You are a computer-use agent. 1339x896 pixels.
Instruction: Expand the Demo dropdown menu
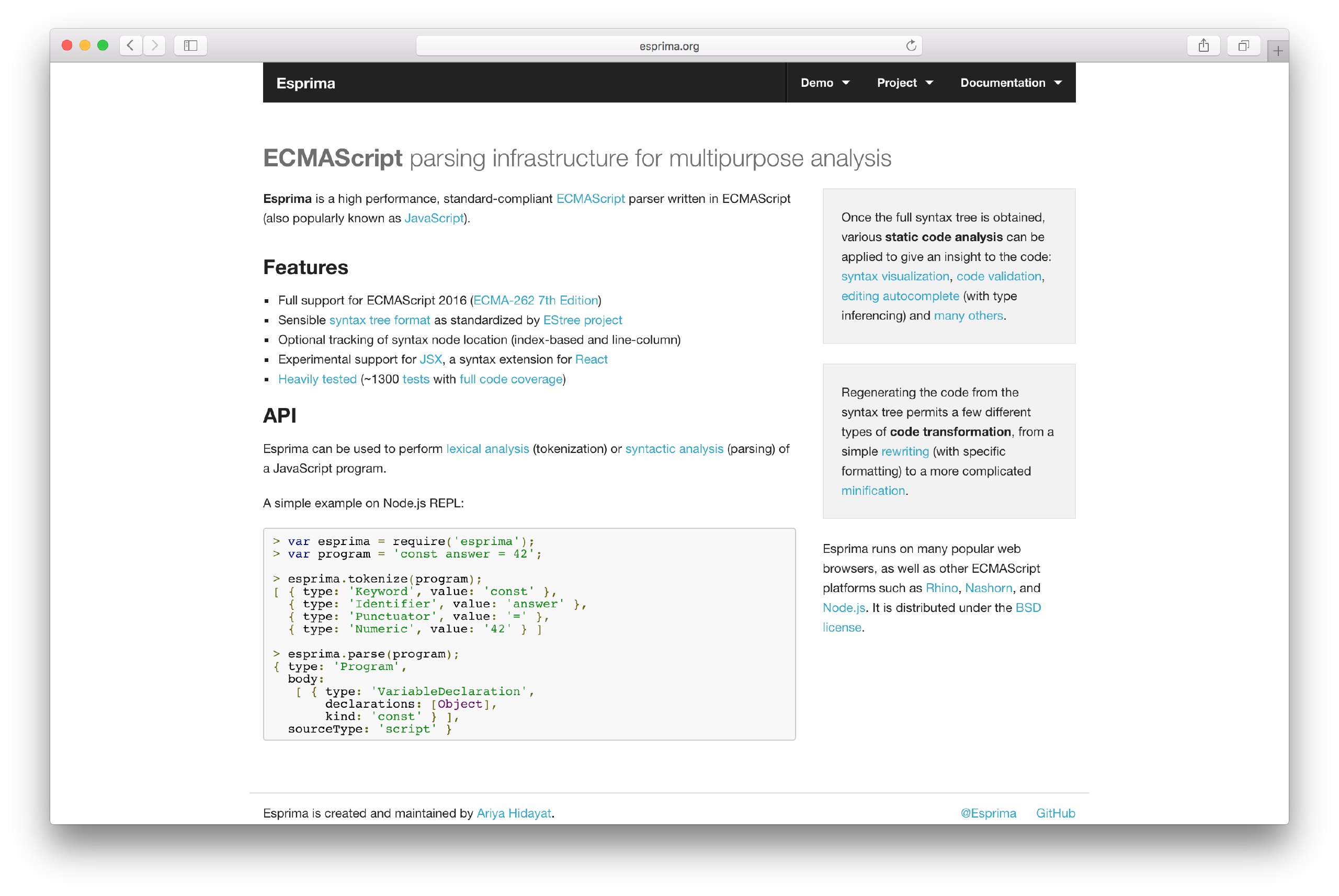(825, 83)
